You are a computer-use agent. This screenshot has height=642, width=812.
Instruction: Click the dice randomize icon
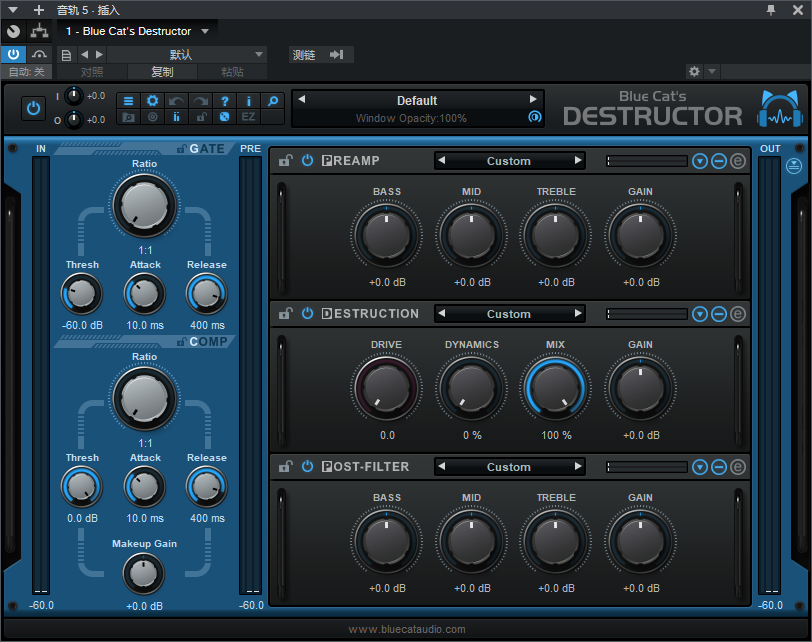coord(224,117)
